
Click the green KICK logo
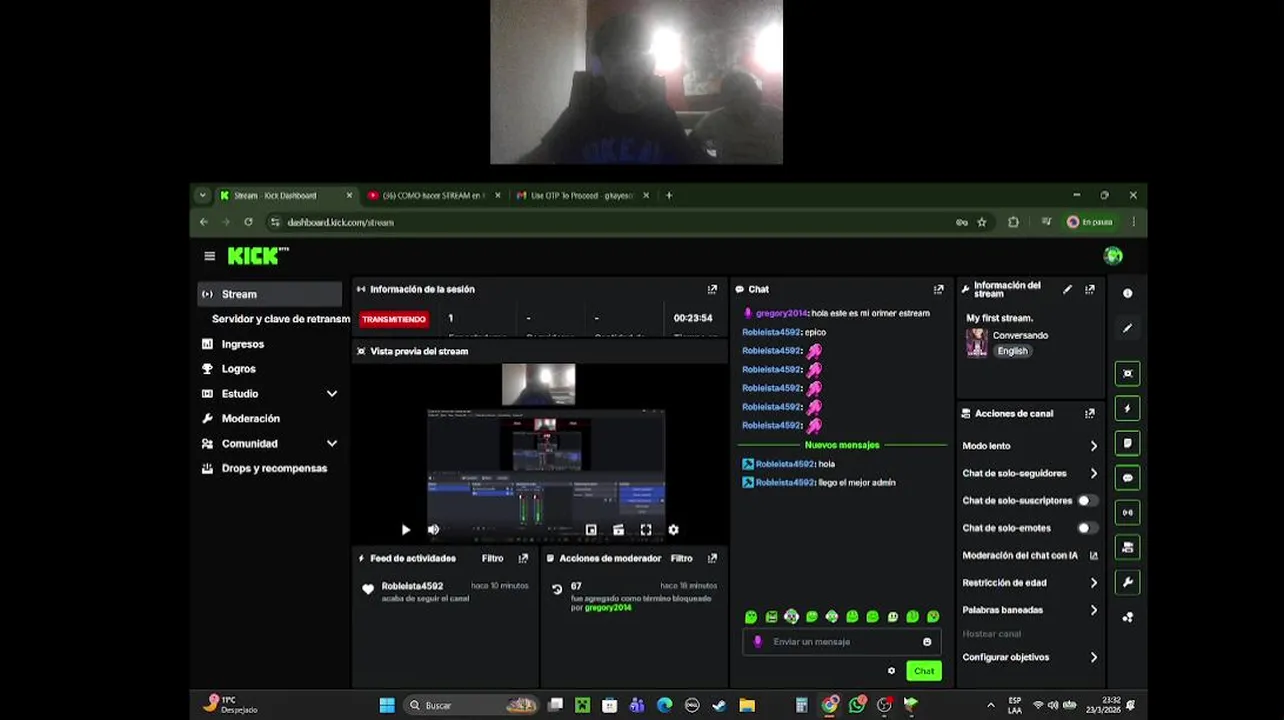tap(257, 256)
